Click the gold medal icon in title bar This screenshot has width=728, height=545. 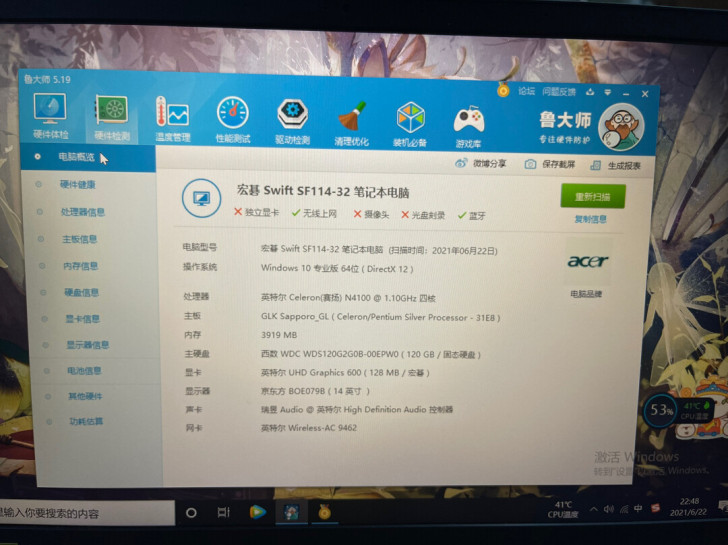coord(503,90)
